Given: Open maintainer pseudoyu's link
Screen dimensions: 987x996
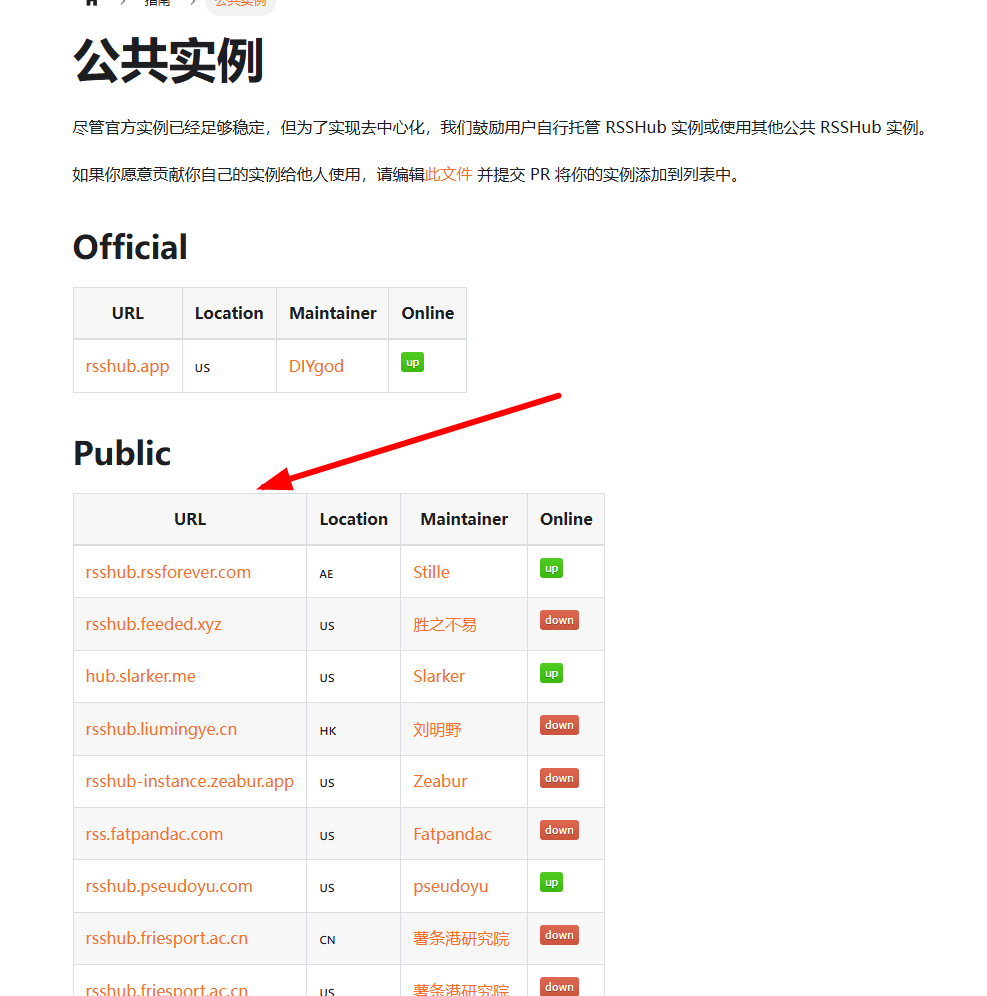Looking at the screenshot, I should coord(451,887).
